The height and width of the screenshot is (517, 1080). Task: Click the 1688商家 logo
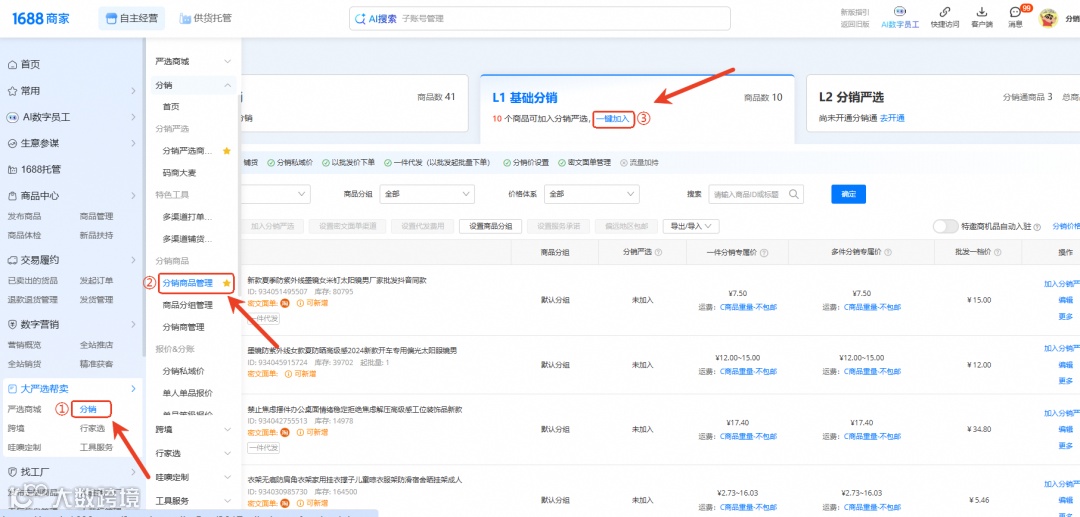(41, 18)
